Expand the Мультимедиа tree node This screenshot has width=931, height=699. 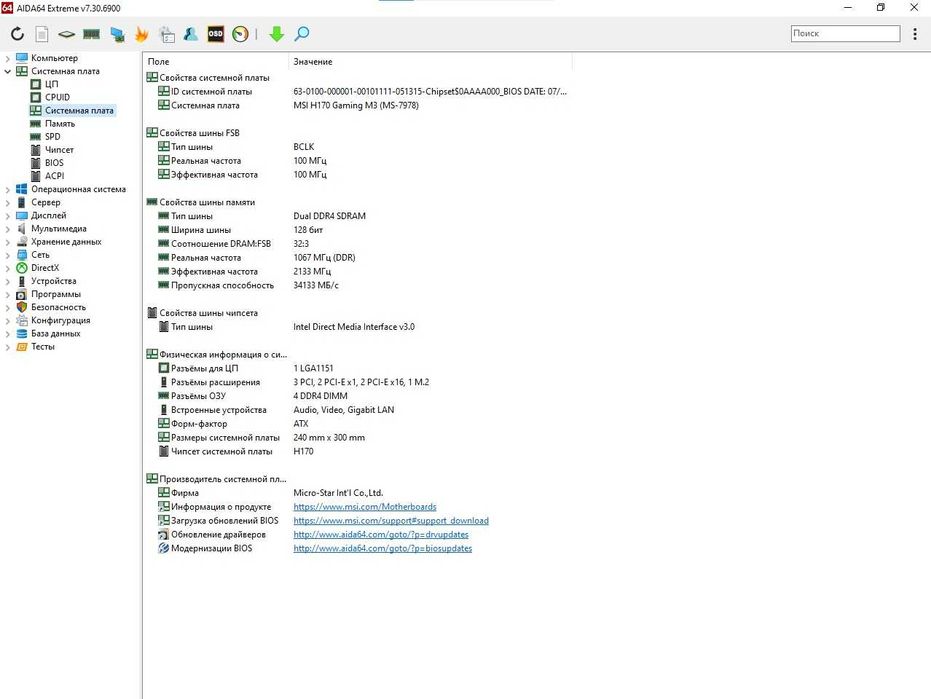click(x=7, y=229)
